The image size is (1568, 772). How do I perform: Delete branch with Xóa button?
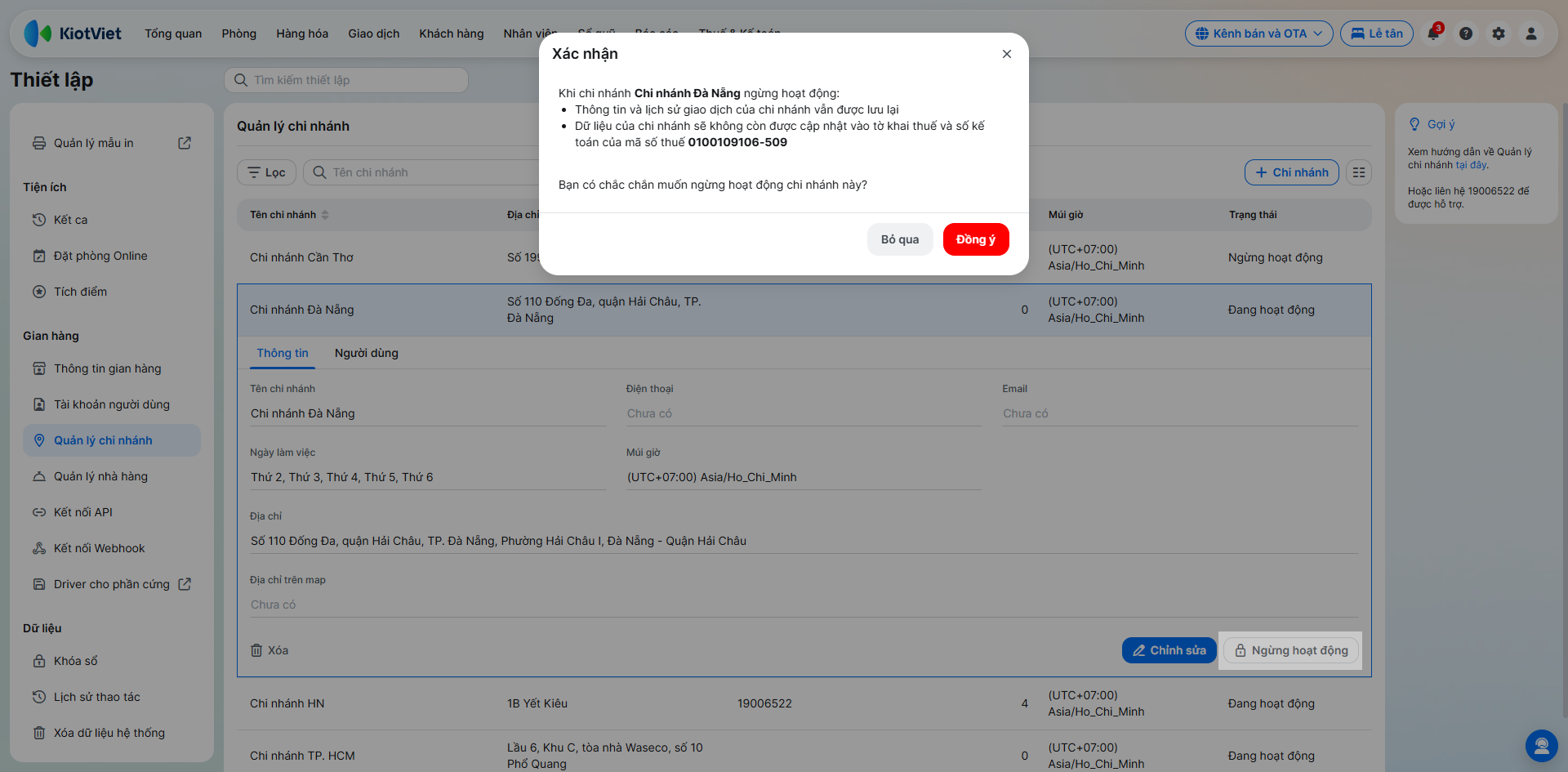click(269, 650)
